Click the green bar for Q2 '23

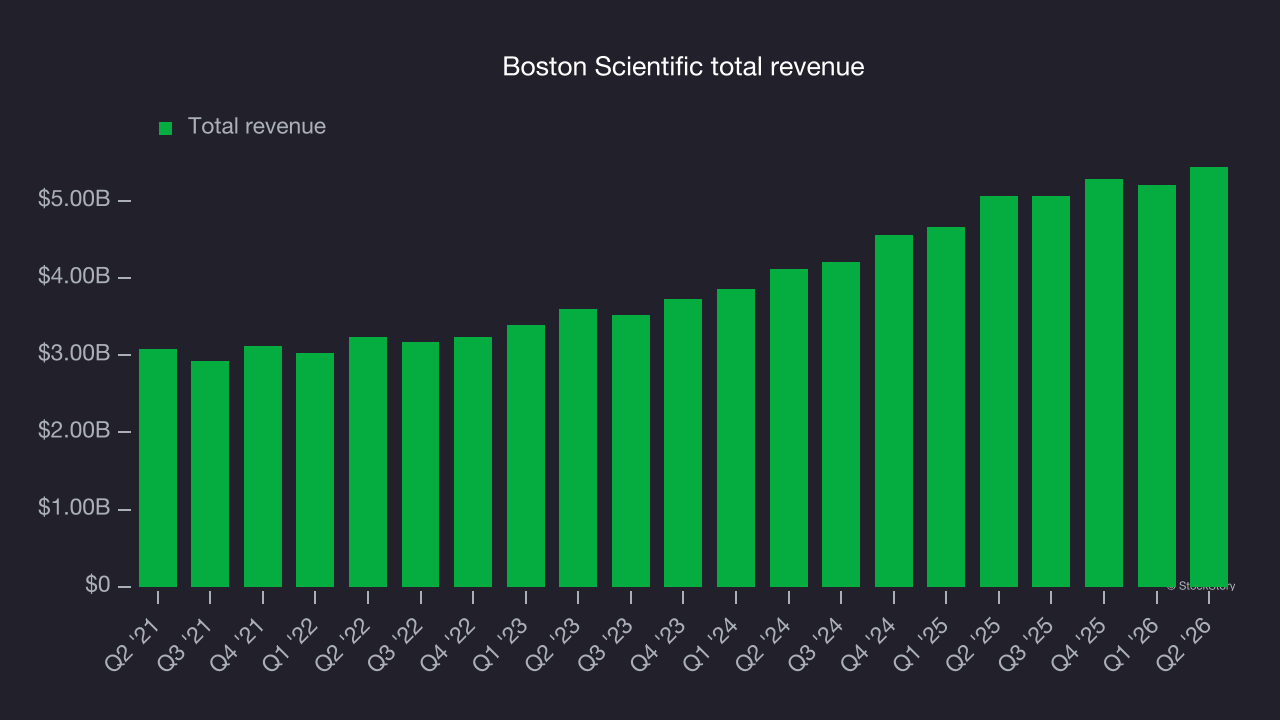[578, 448]
